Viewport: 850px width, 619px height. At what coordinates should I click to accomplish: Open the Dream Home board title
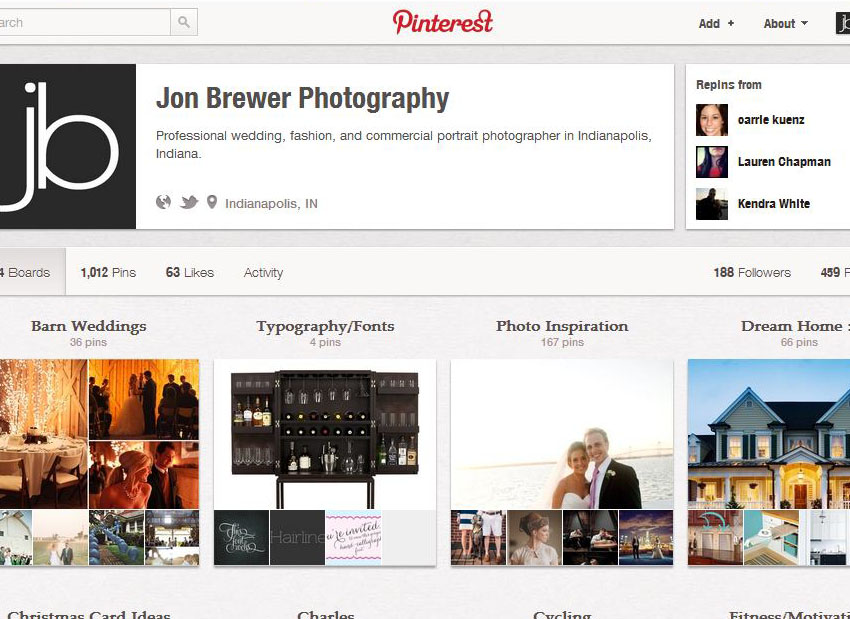pos(795,326)
